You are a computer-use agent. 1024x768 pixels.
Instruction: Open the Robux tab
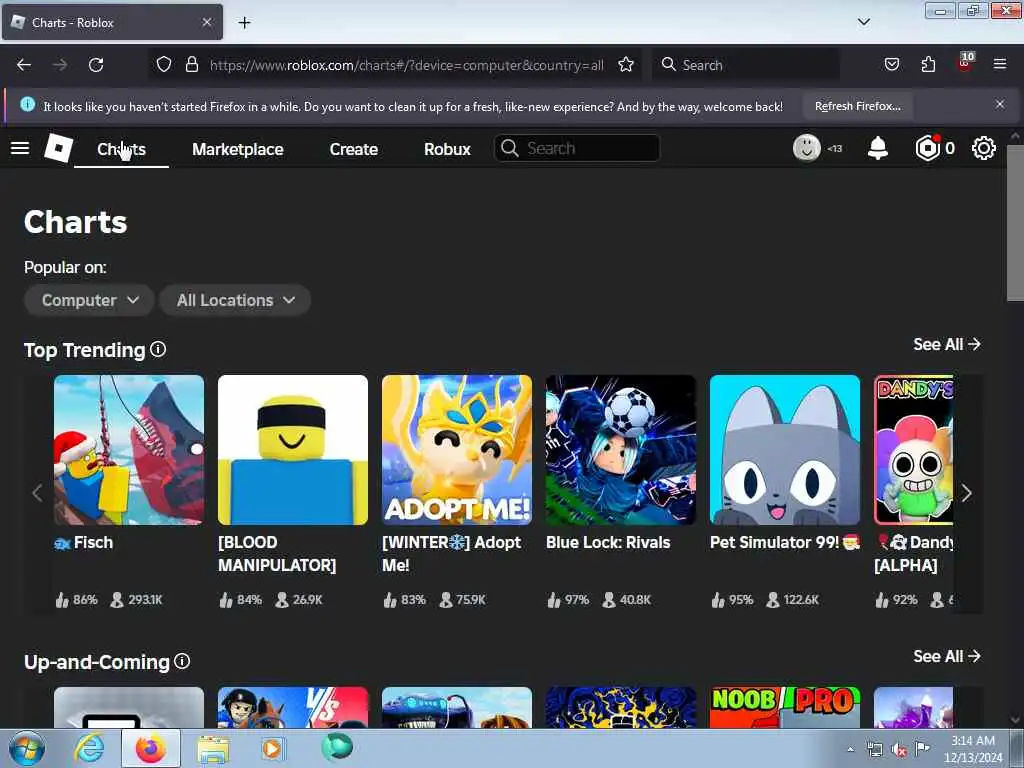[447, 149]
